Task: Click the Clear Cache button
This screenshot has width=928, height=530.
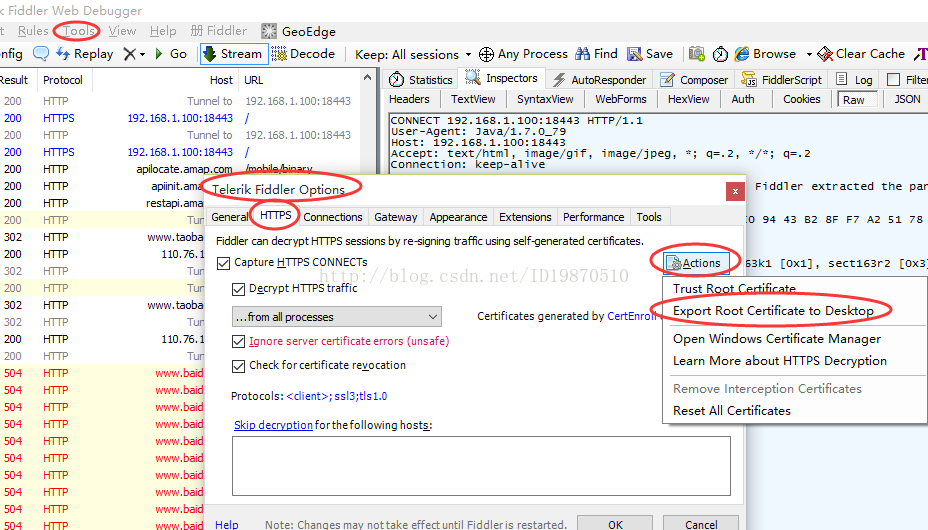Action: [861, 54]
